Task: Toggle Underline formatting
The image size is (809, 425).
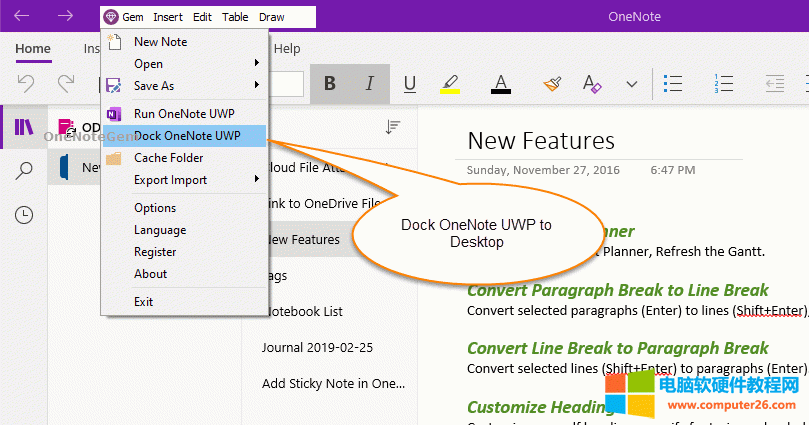Action: pyautogui.click(x=410, y=84)
